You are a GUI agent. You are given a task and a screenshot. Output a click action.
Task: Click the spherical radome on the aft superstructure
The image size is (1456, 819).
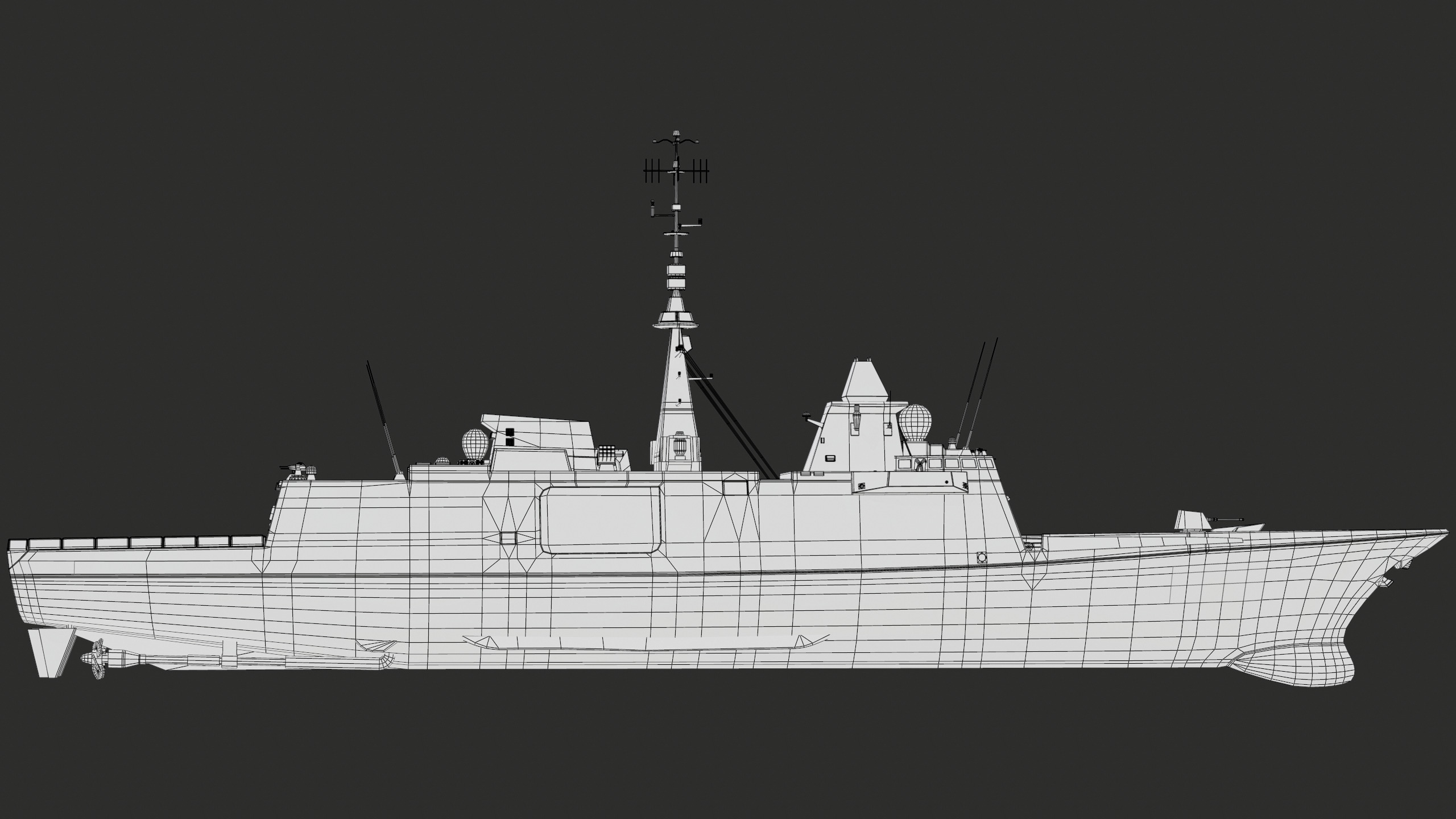click(474, 445)
